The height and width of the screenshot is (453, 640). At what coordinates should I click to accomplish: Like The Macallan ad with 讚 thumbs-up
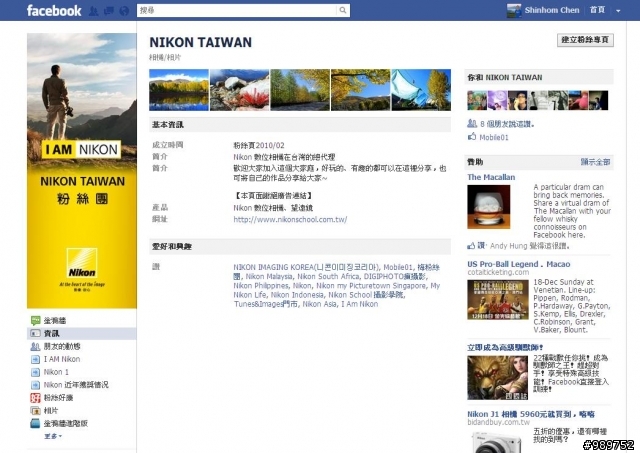point(476,245)
